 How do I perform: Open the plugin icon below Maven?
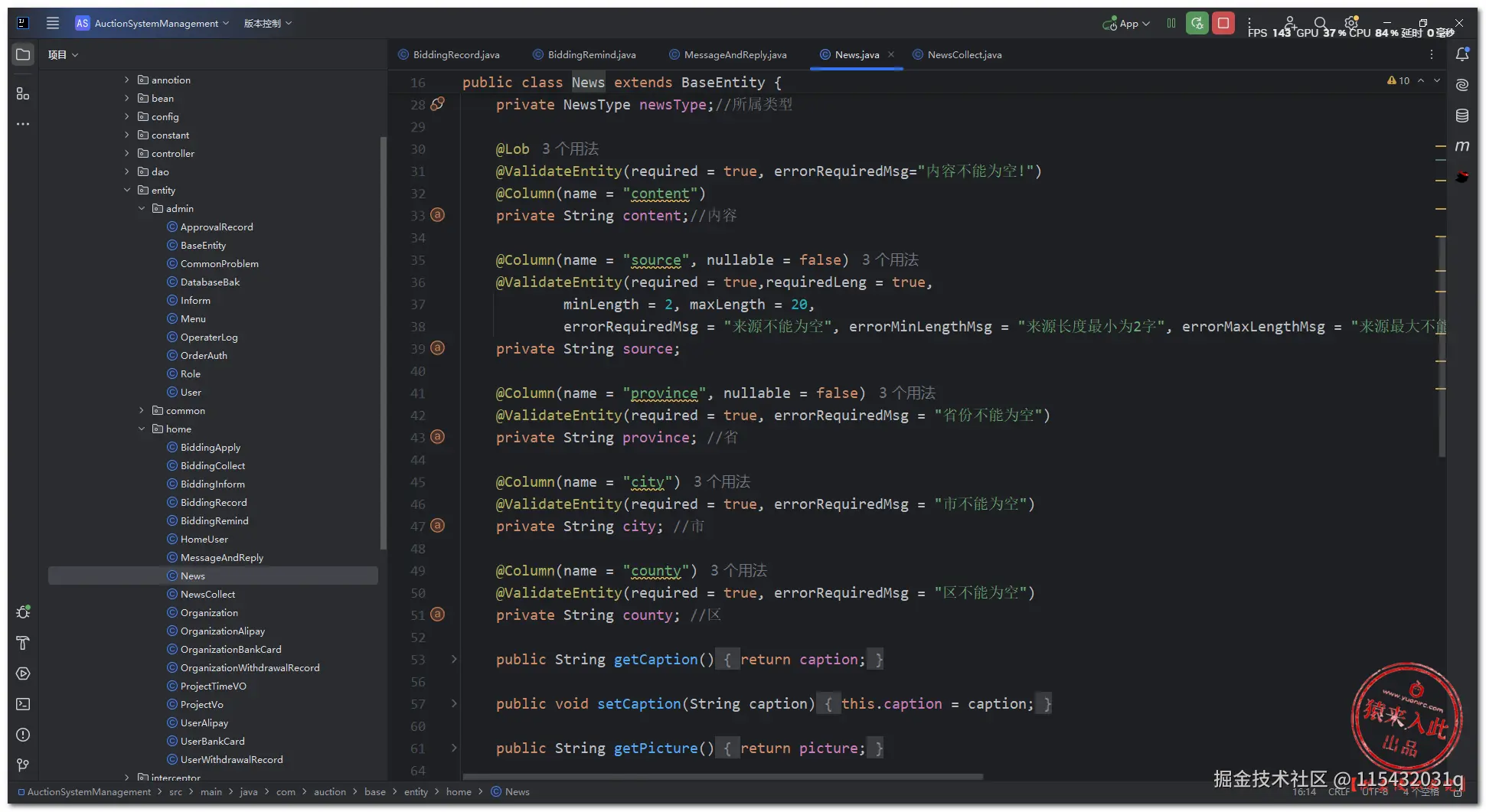[1462, 177]
